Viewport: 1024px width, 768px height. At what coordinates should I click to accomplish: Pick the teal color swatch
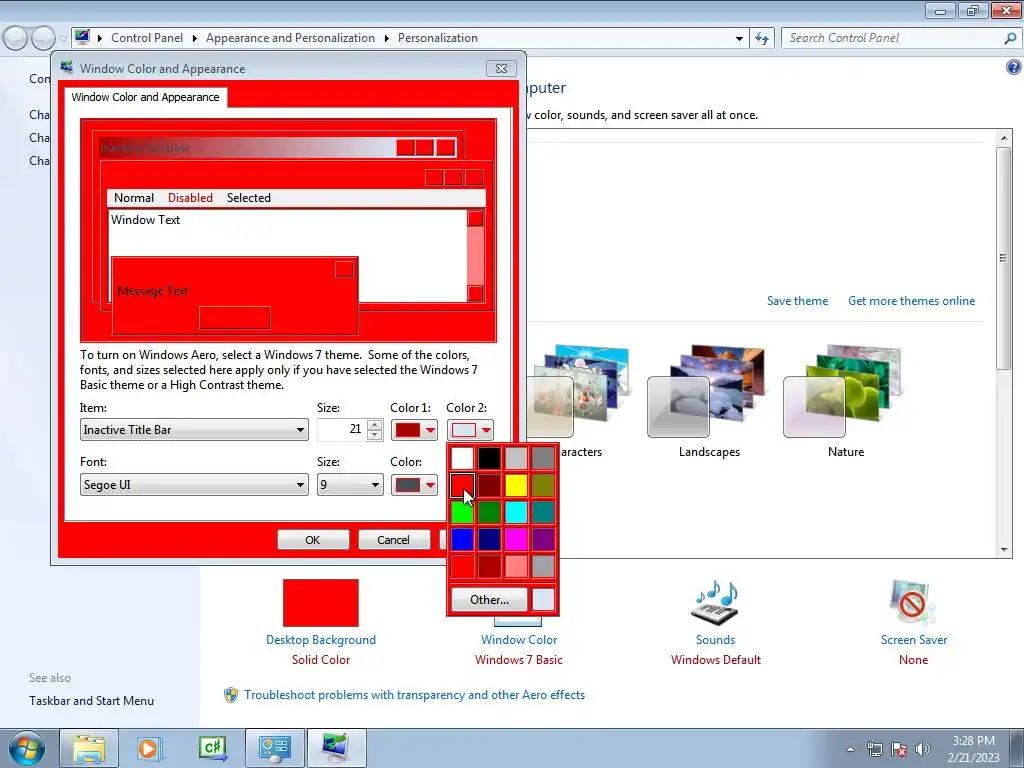pyautogui.click(x=543, y=512)
